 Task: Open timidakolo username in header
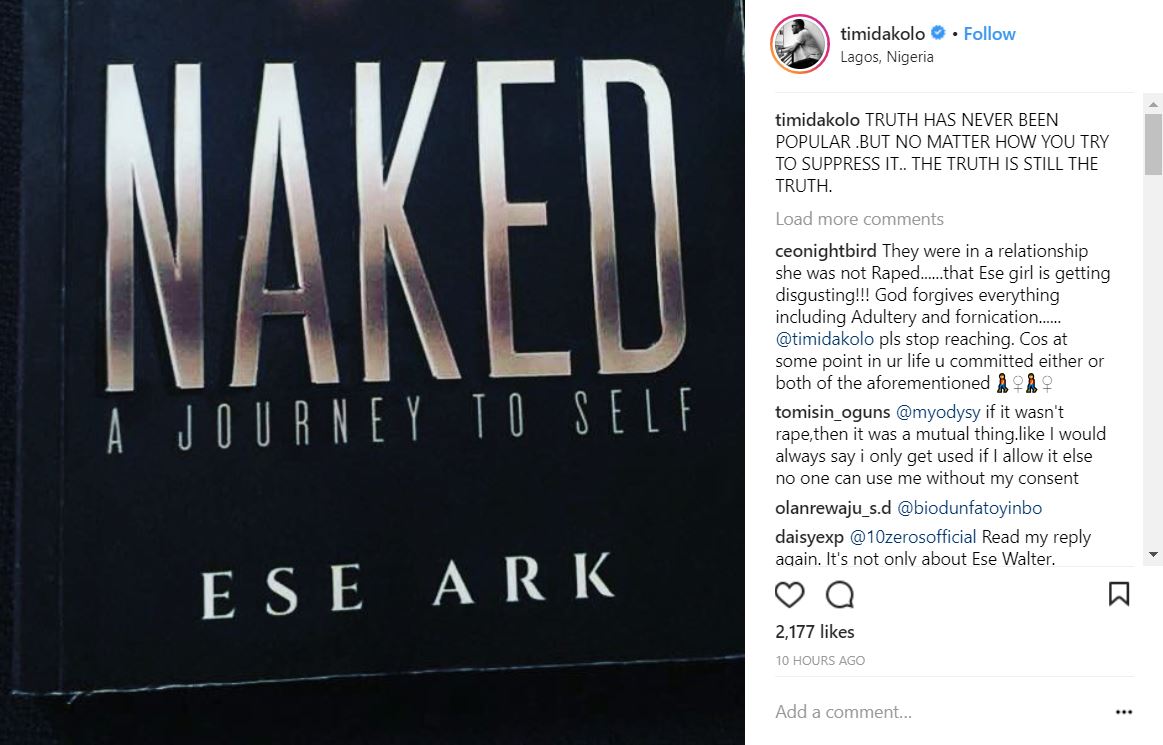[x=884, y=34]
